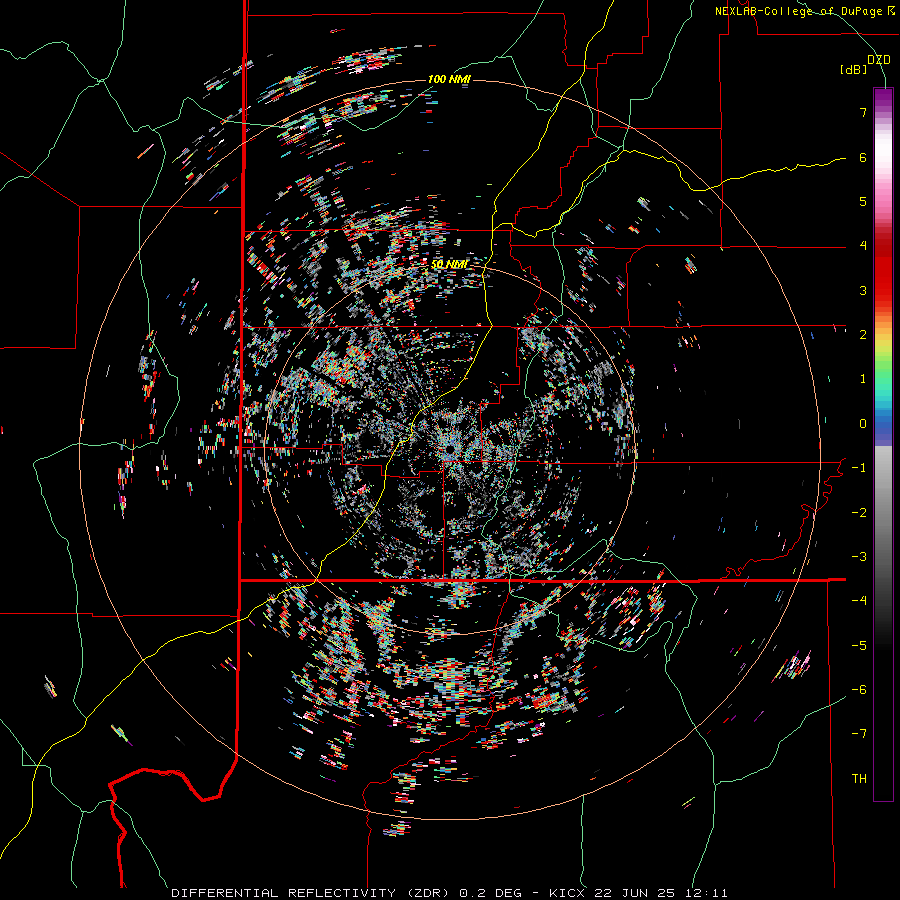Click the -6 value on color scale
The image size is (900, 900).
tap(859, 690)
